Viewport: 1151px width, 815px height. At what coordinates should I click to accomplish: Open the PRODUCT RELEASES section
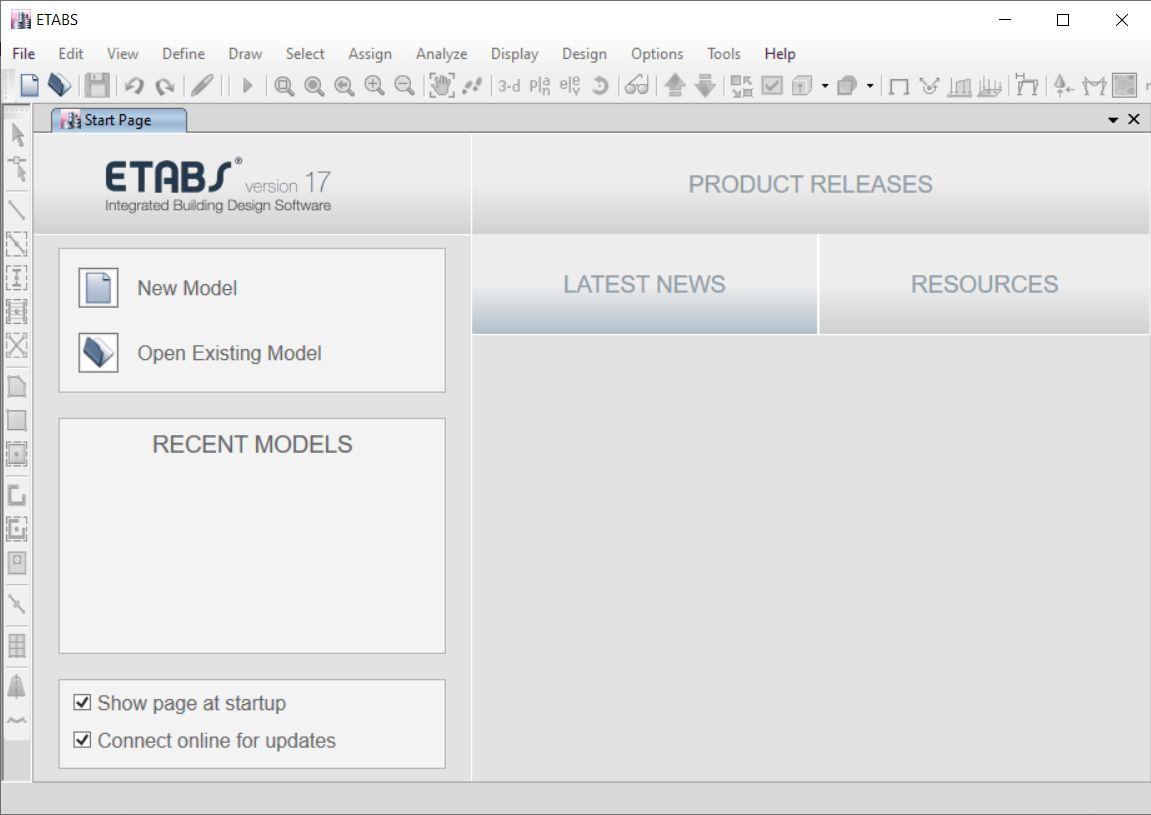coord(810,184)
